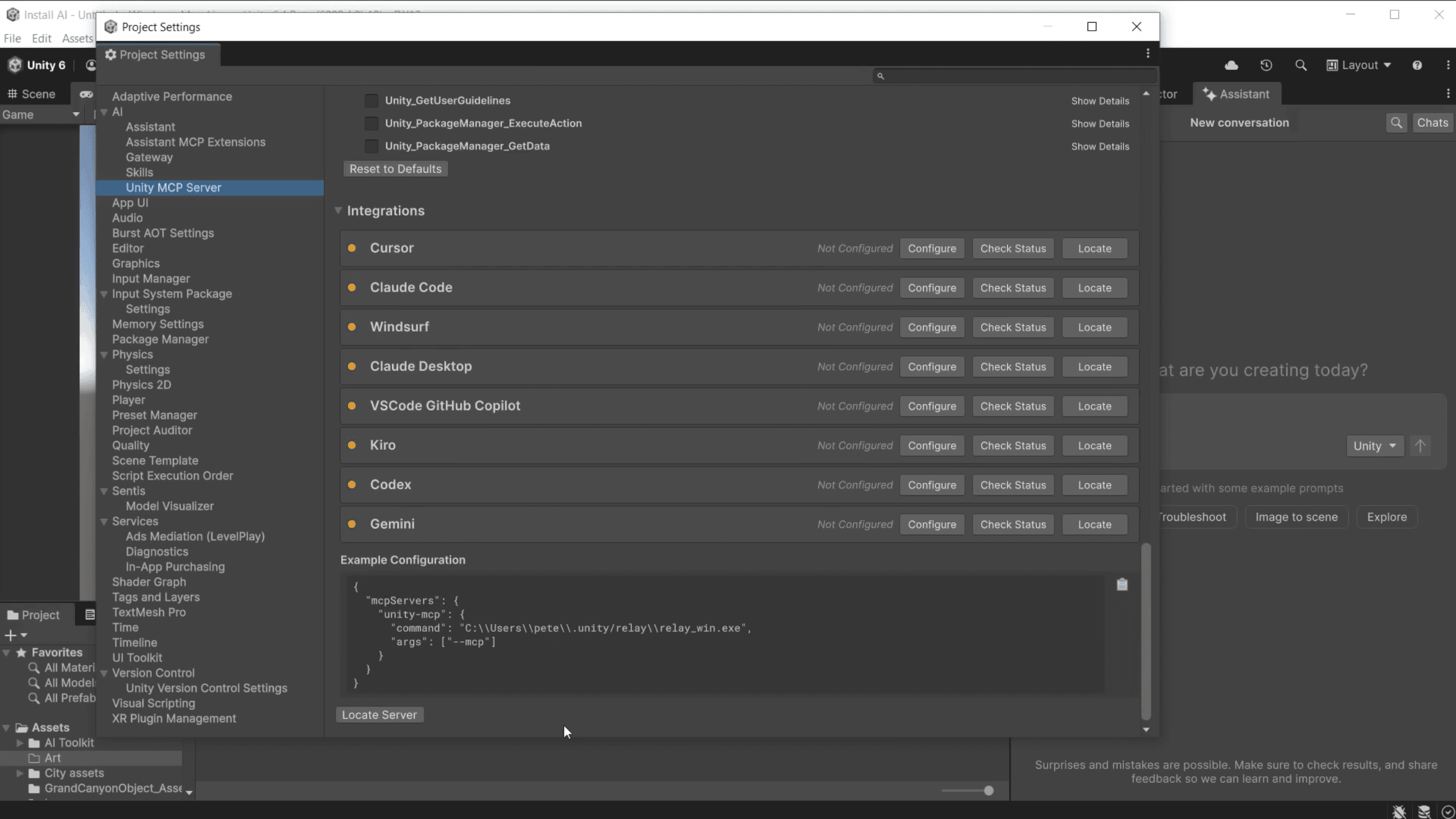Image resolution: width=1456 pixels, height=819 pixels.
Task: Open the File menu
Action: tap(12, 39)
